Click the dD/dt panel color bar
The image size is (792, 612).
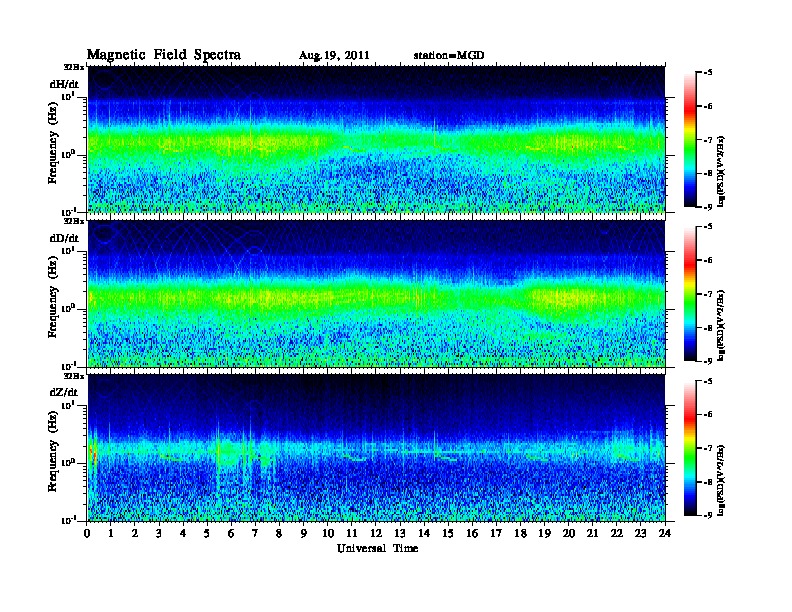[x=690, y=294]
